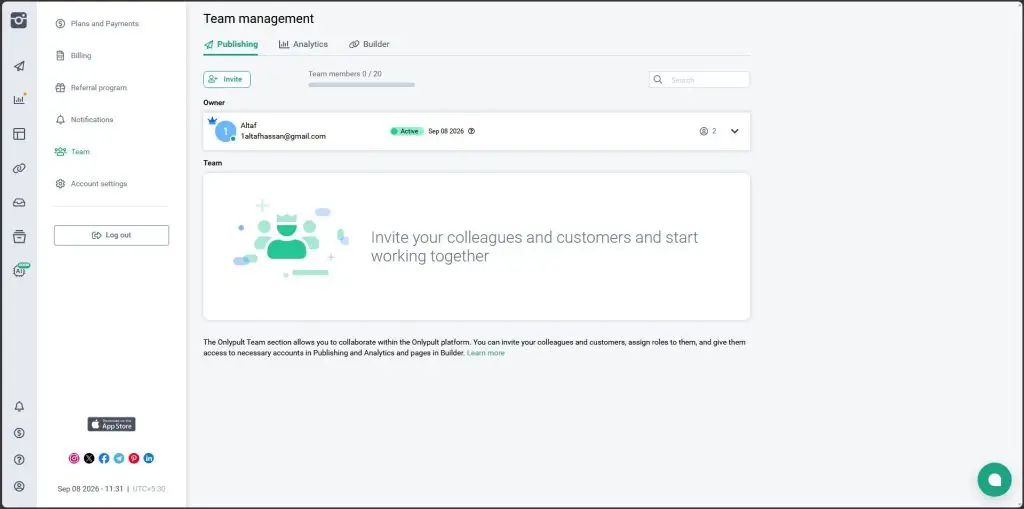Open Referral program menu item
The image size is (1024, 509).
[x=91, y=88]
